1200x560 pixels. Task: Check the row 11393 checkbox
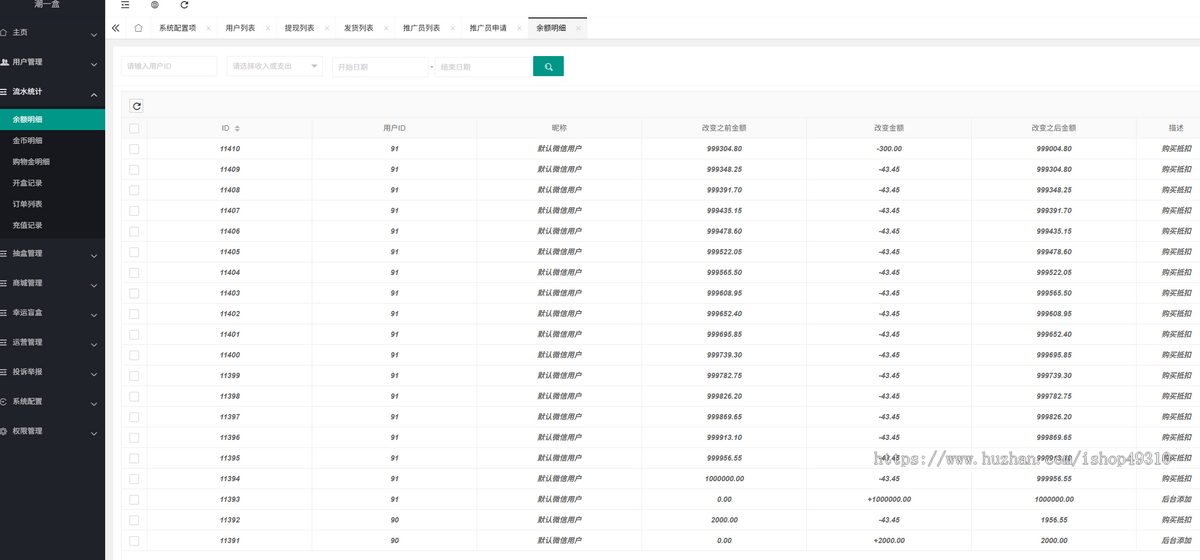134,499
